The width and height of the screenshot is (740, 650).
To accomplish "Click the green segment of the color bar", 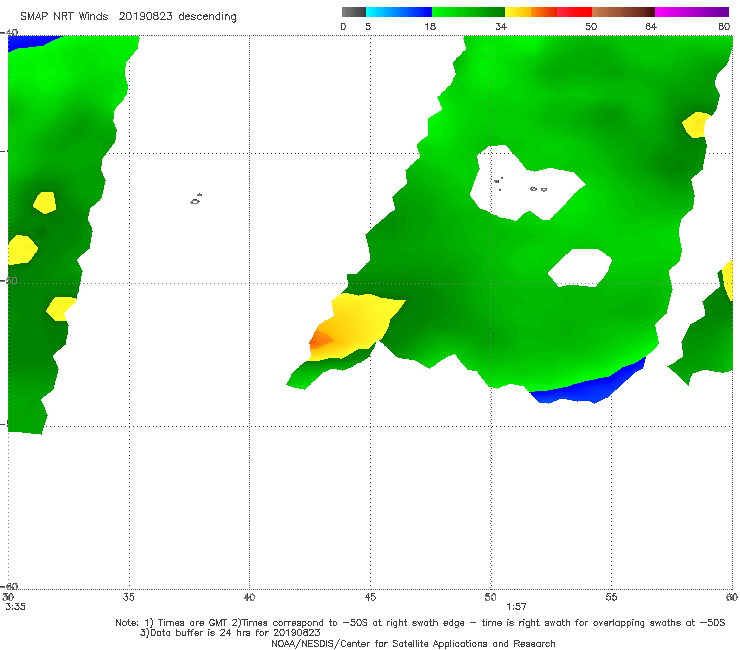I will 468,12.
